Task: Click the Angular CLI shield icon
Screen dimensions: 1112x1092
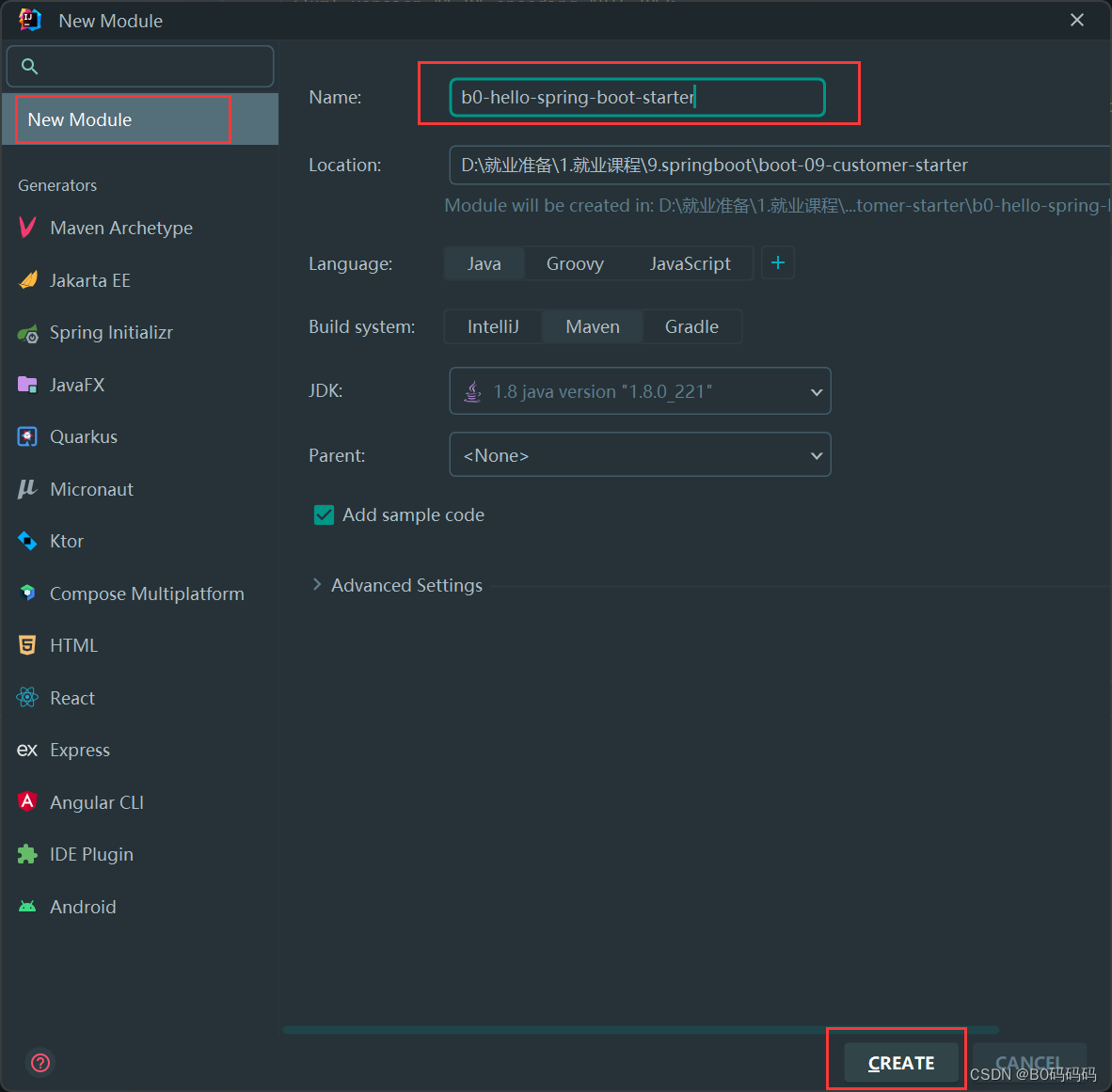Action: tap(27, 801)
